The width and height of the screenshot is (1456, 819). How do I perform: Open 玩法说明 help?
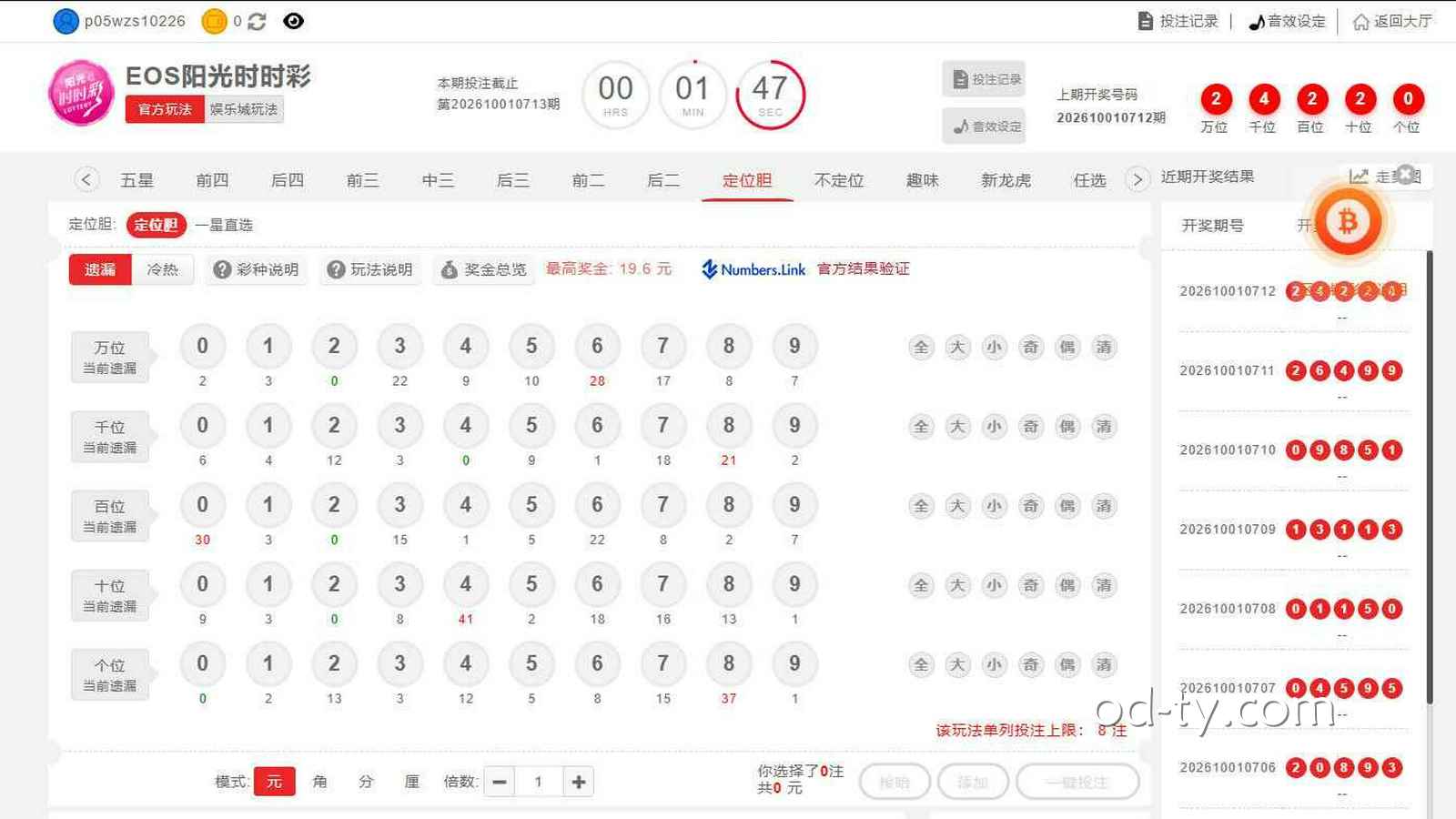coord(369,269)
